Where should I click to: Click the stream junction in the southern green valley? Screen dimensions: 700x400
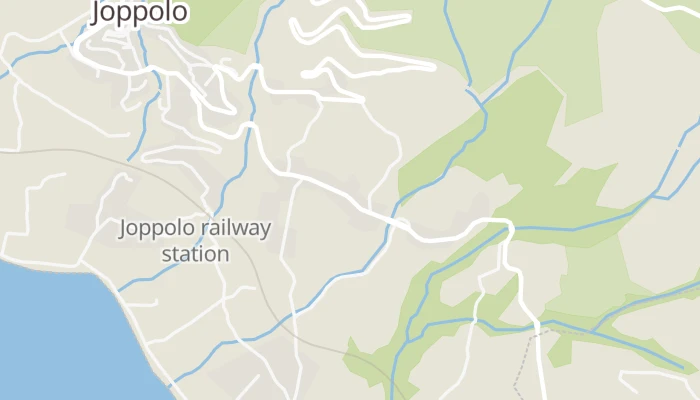[x=408, y=342]
